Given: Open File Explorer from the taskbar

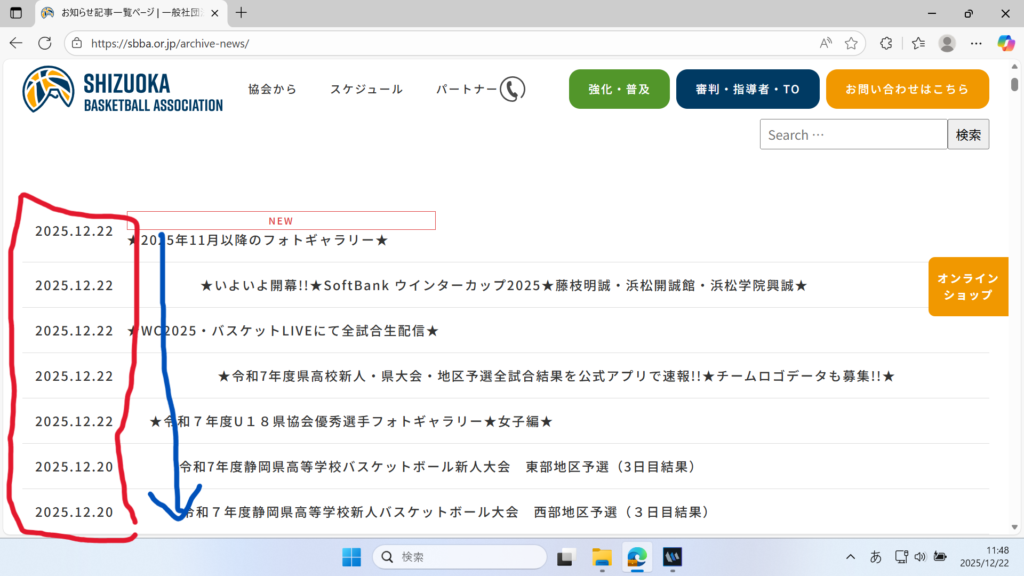Looking at the screenshot, I should pyautogui.click(x=601, y=557).
